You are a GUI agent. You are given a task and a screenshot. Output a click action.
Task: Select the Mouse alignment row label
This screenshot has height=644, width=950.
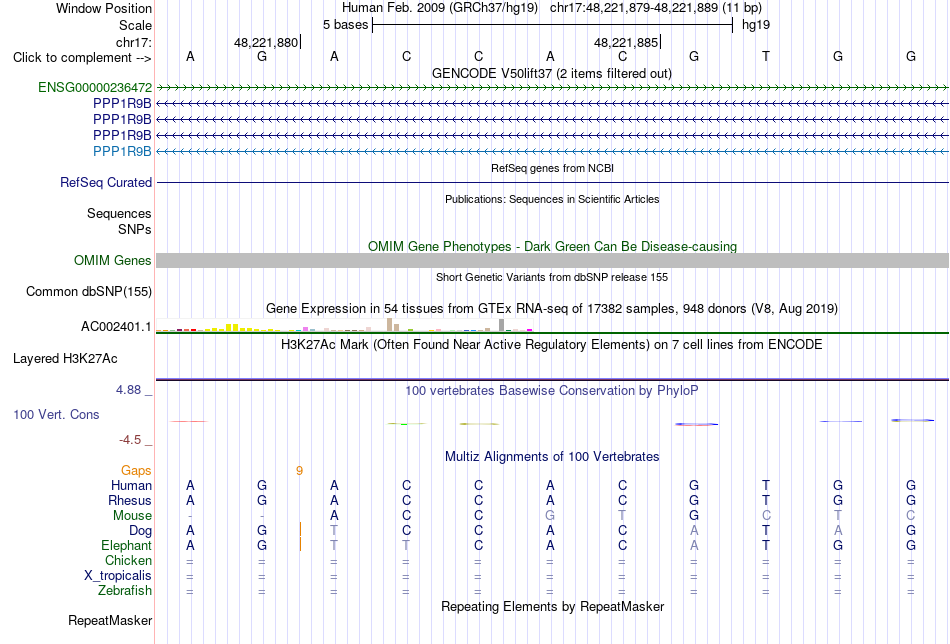tap(132, 516)
